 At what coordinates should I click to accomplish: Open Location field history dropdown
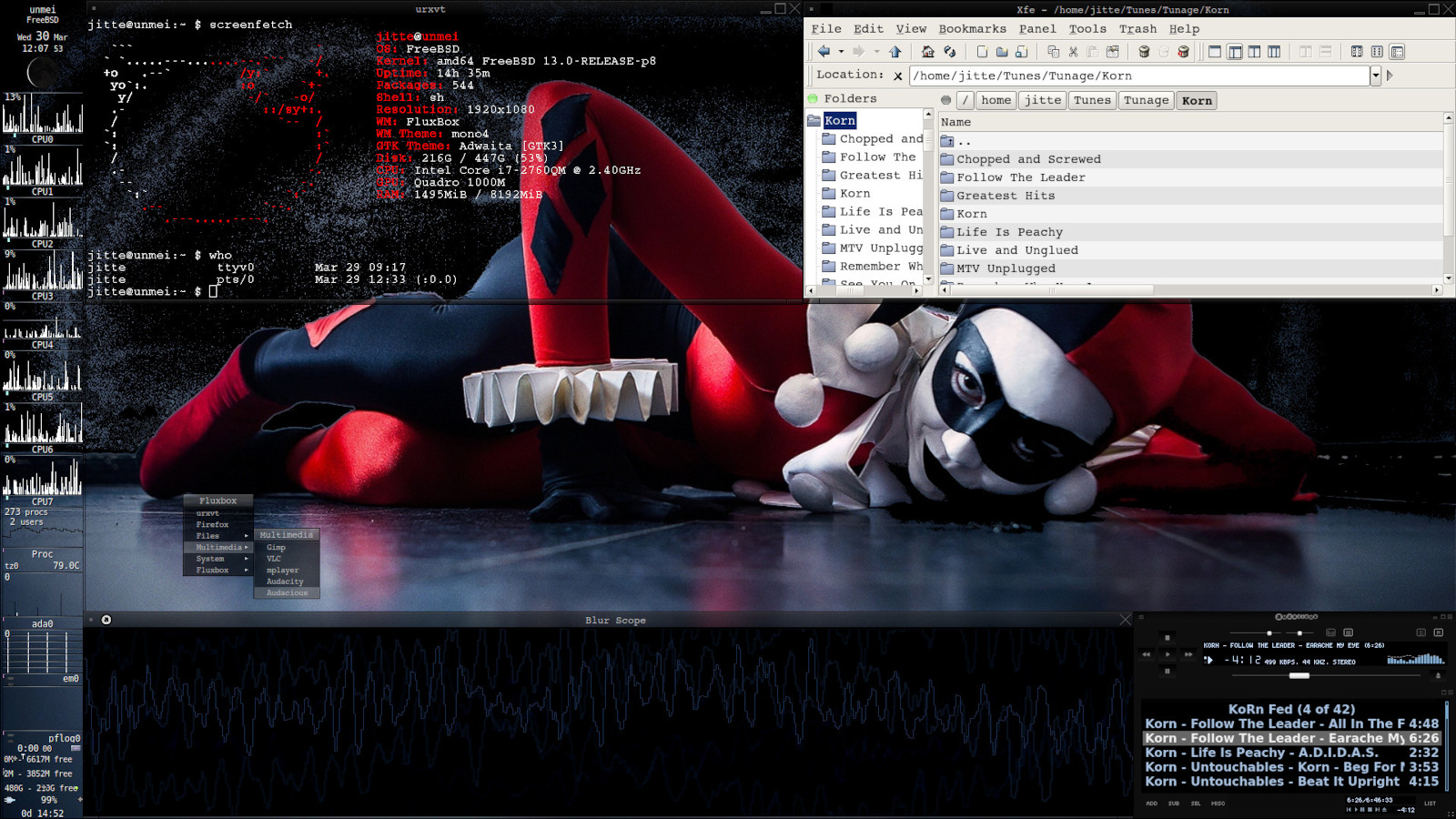[1376, 76]
